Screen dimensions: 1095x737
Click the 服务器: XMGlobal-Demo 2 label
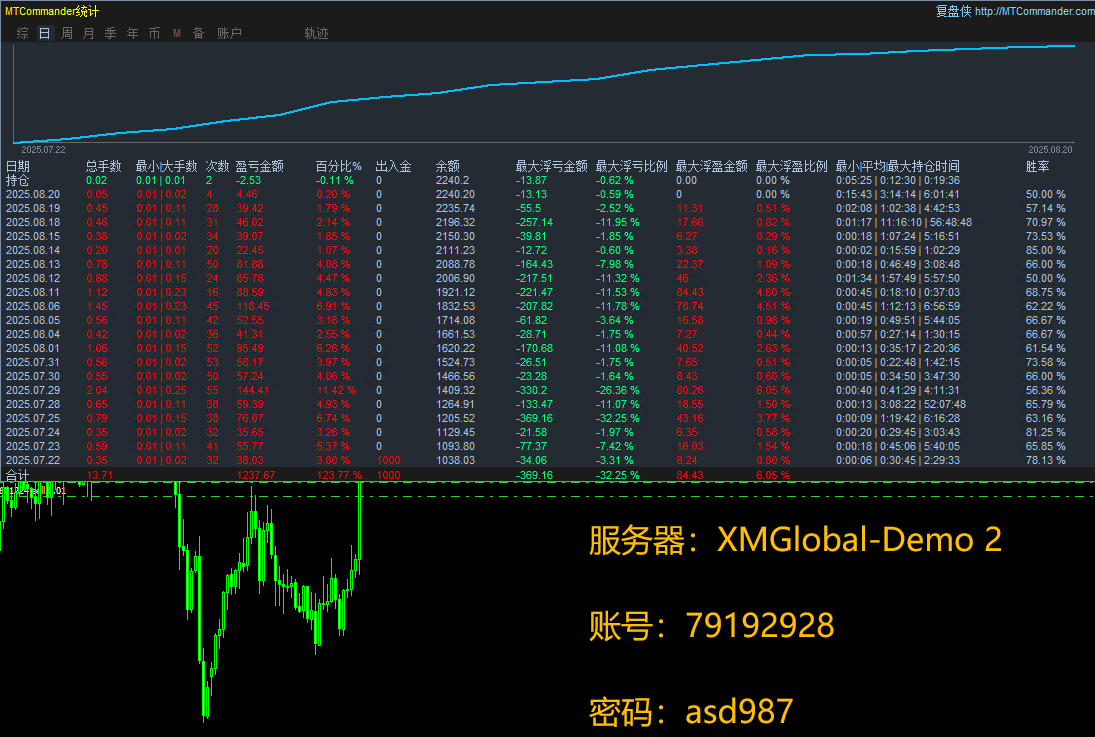click(x=795, y=539)
